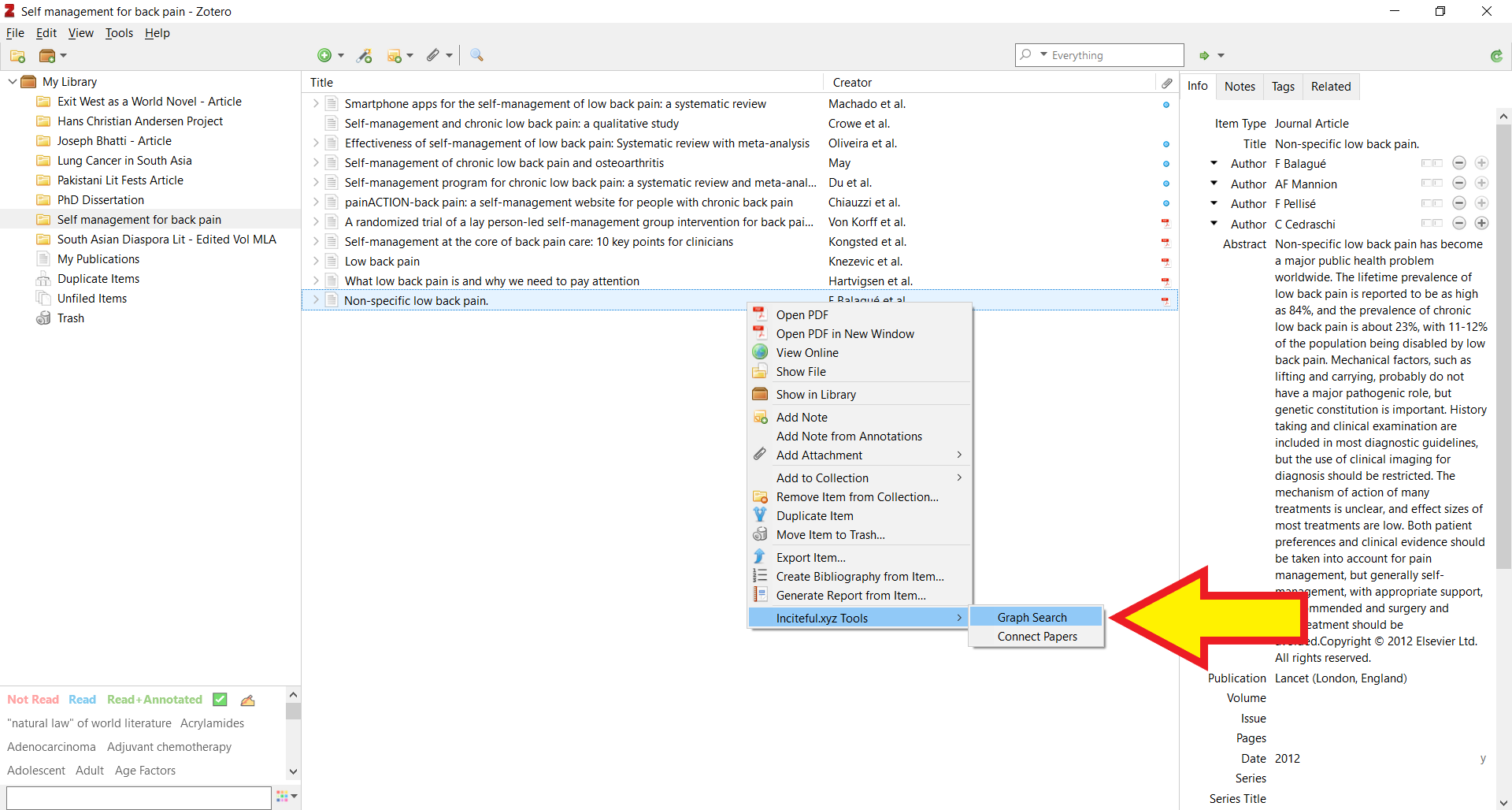Open Add Attachment submenu
1512x810 pixels.
click(859, 455)
